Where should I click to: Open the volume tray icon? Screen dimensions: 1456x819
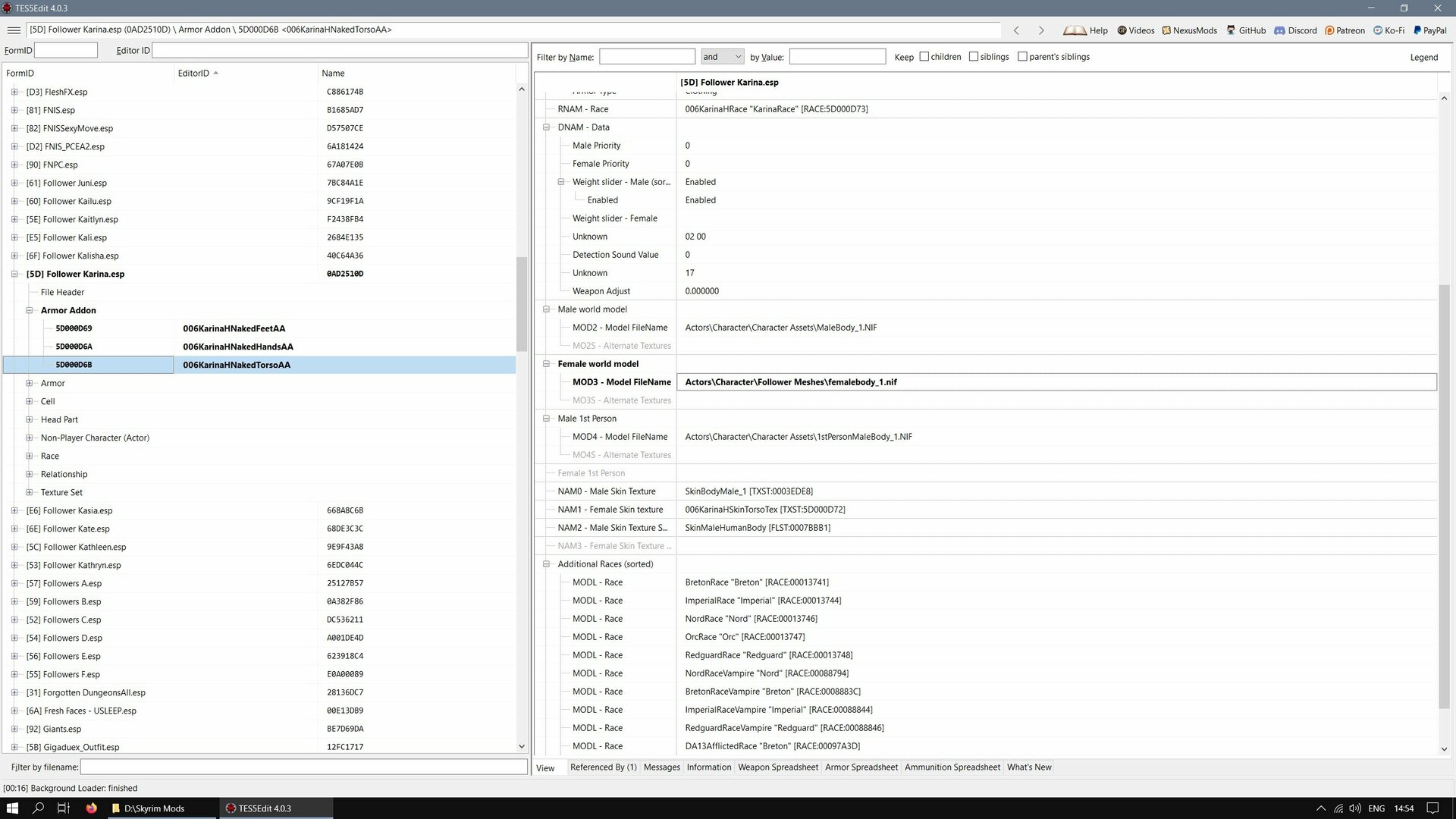point(1355,808)
